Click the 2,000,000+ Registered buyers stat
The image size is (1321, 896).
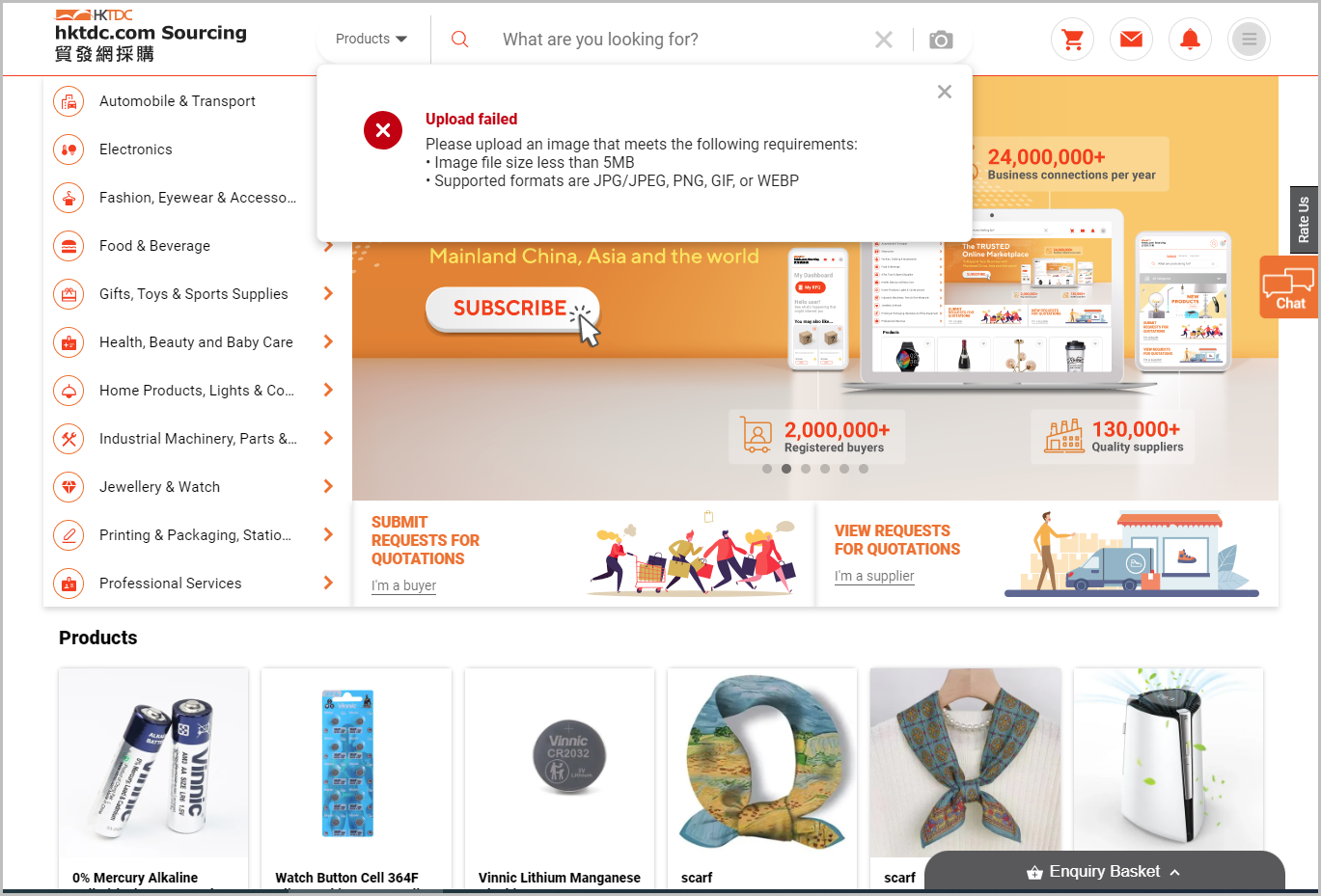point(816,437)
